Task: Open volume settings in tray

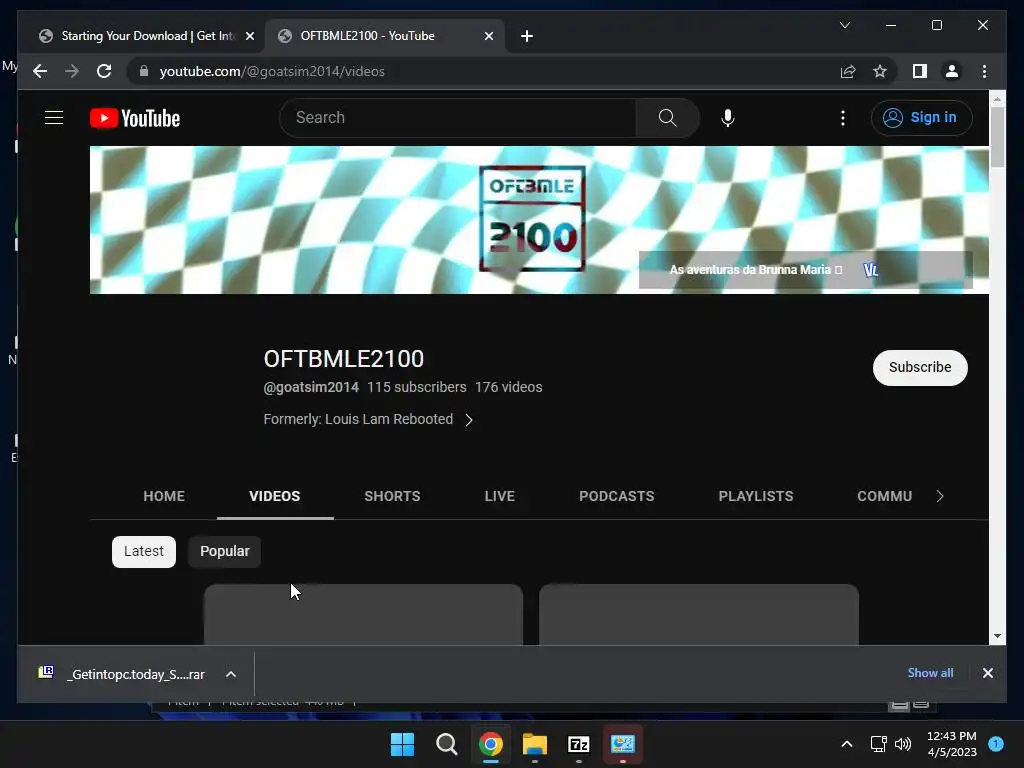Action: point(903,744)
